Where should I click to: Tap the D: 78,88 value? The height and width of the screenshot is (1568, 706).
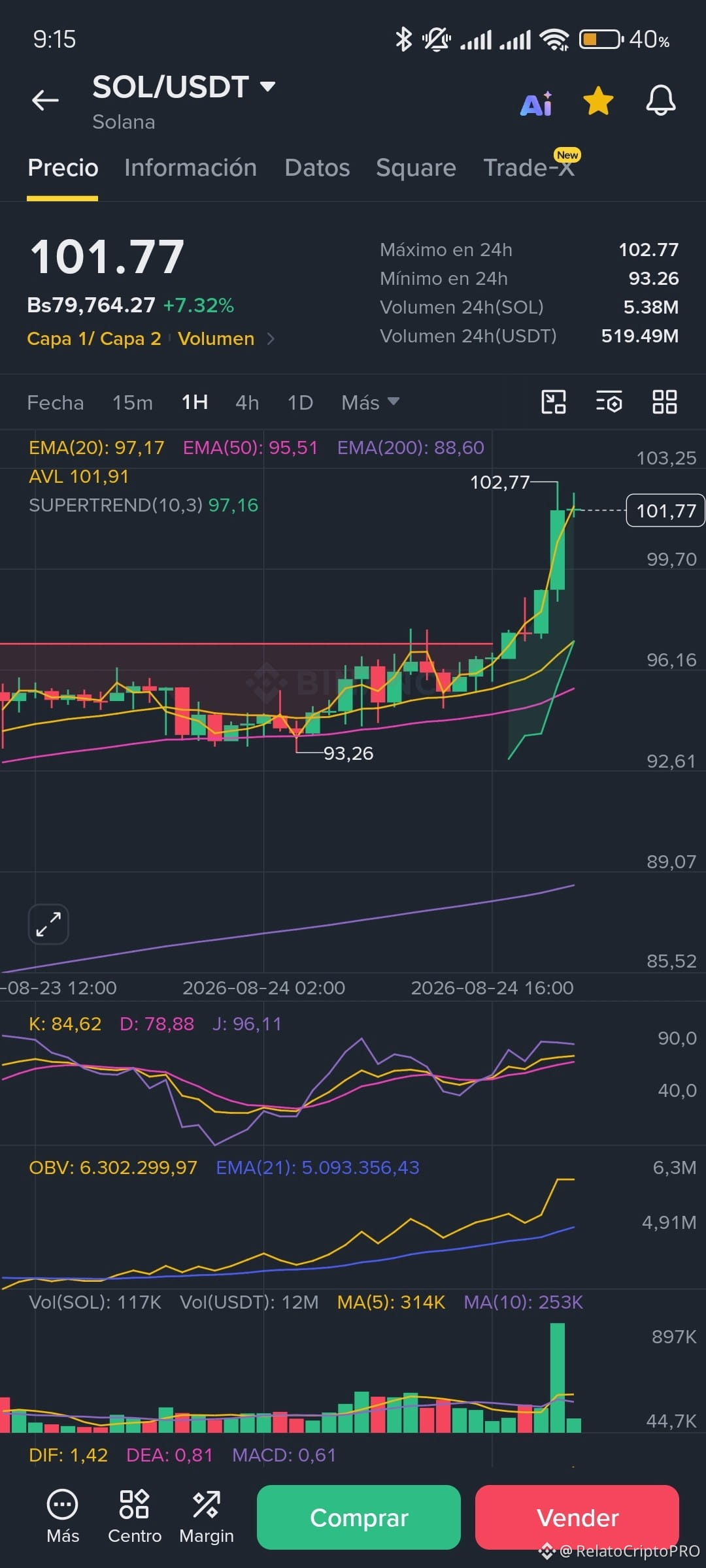point(157,1024)
